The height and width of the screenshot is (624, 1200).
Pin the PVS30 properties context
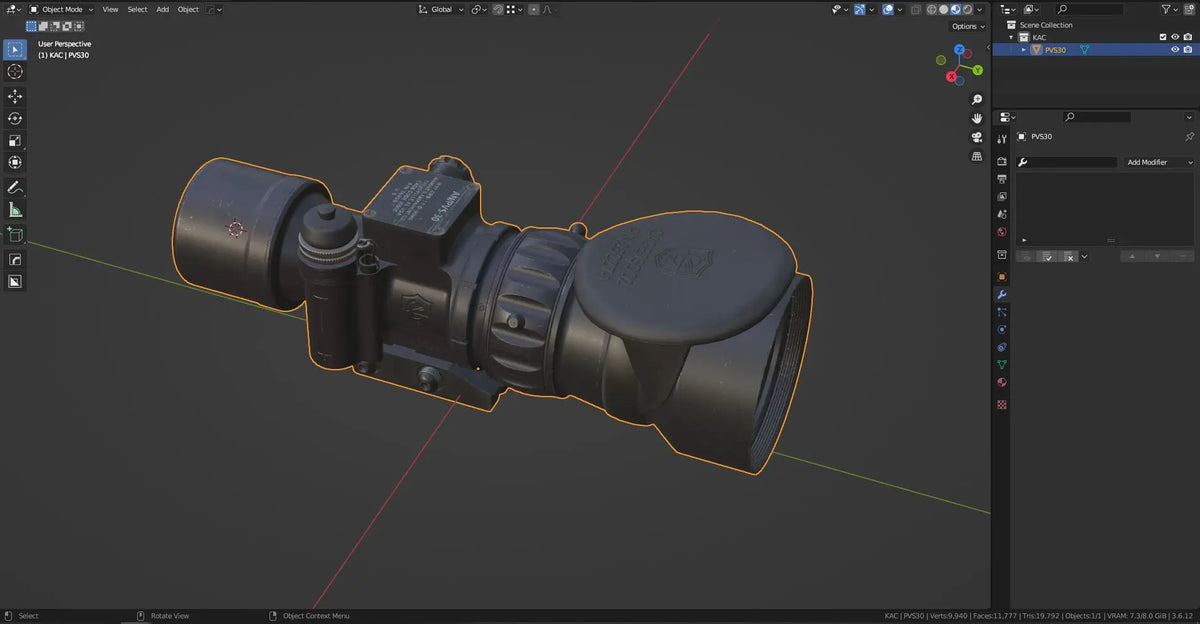[1189, 136]
